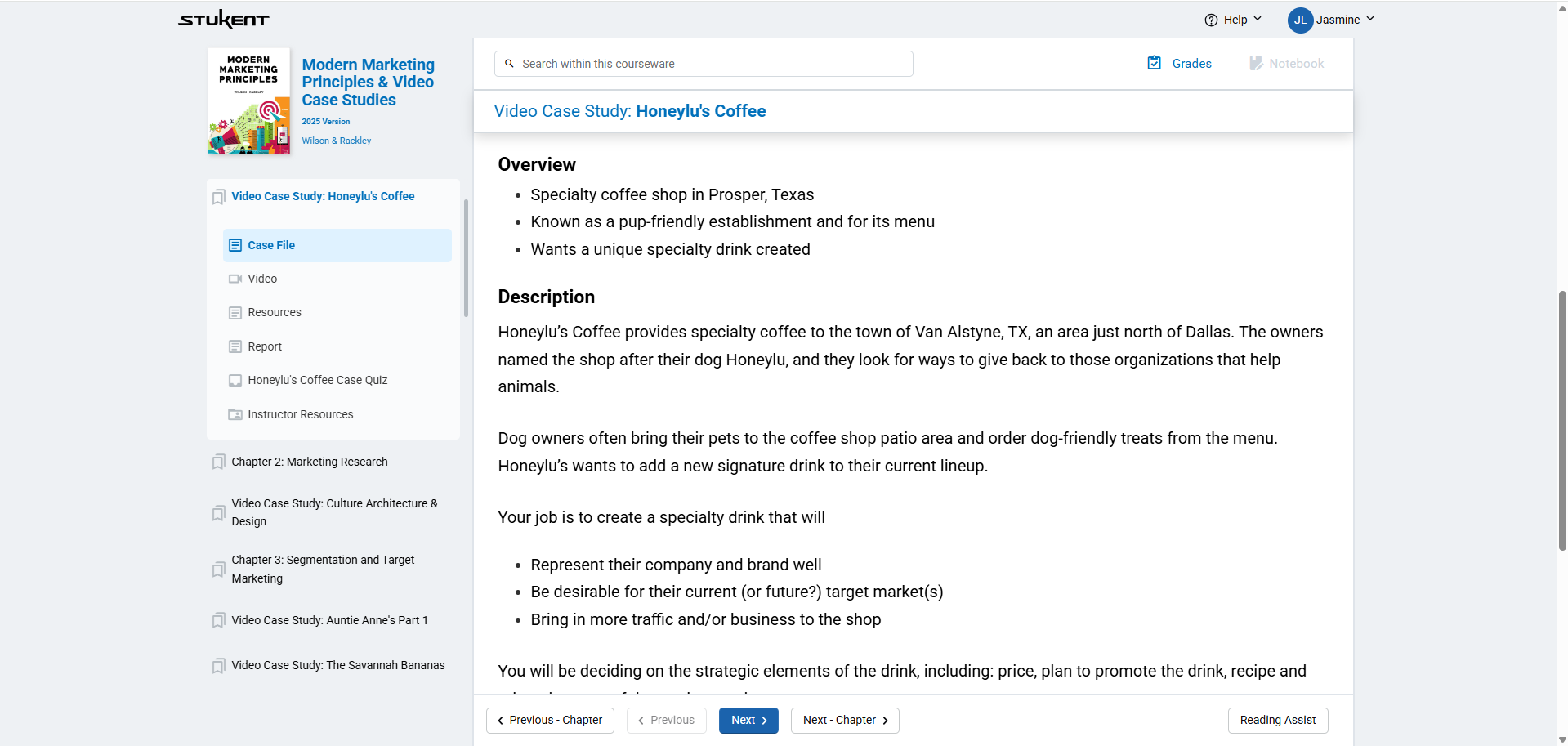
Task: Click the Video Case Study: Honeylu's Coffee page title
Action: pyautogui.click(x=630, y=111)
